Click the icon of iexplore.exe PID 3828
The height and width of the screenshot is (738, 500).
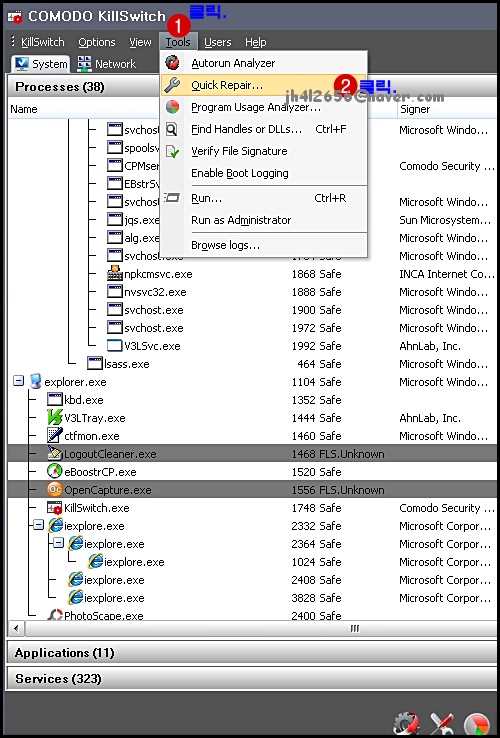coord(75,597)
